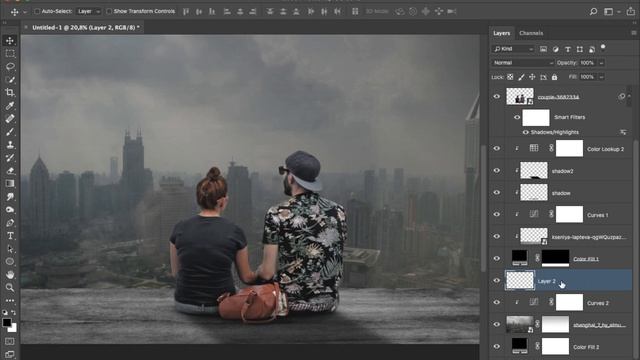640x360 pixels.
Task: Select the Layers tab
Action: 501,33
